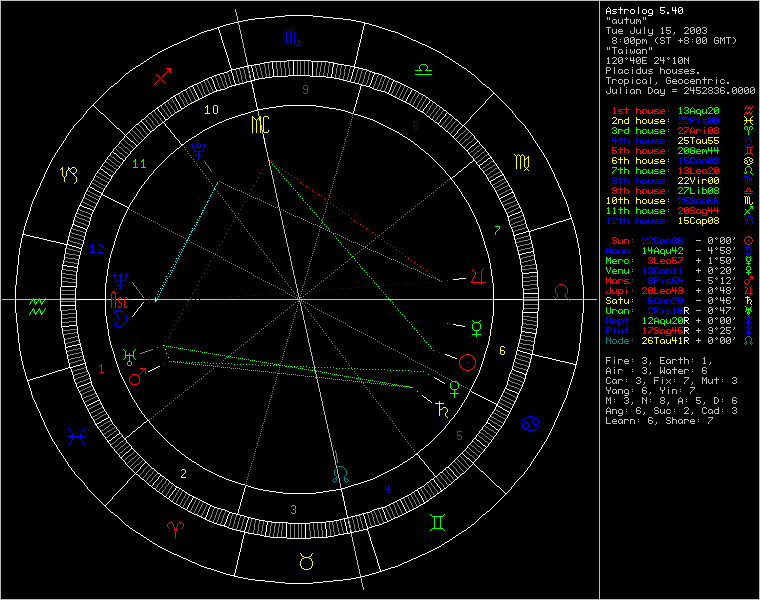
Task: Click house number 11 in wheel
Action: point(140,164)
